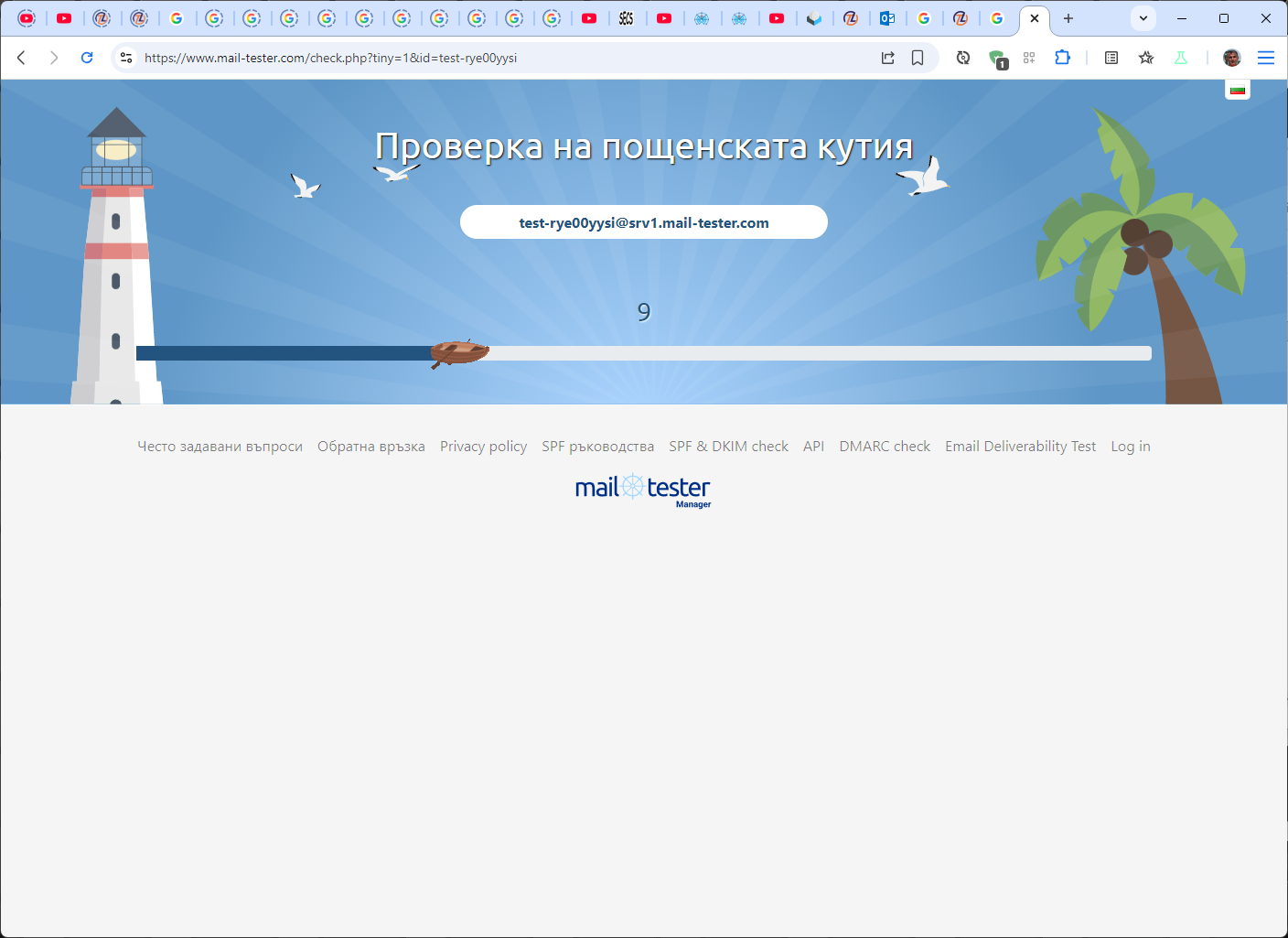Open the Bulgarian flag language selector
Image resolution: width=1288 pixels, height=938 pixels.
coord(1238,90)
